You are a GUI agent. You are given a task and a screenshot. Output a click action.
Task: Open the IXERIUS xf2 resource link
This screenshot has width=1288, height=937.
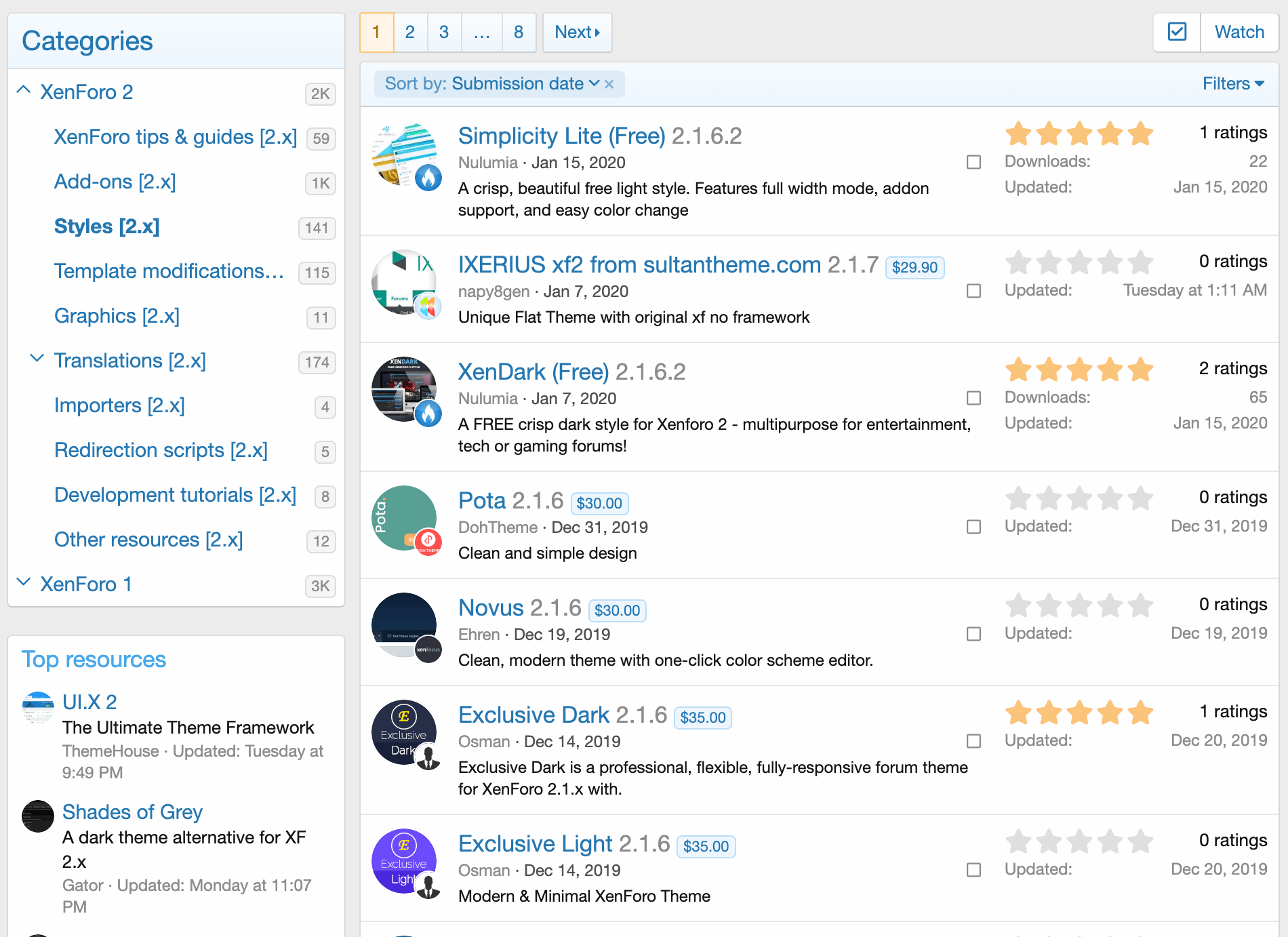click(639, 264)
